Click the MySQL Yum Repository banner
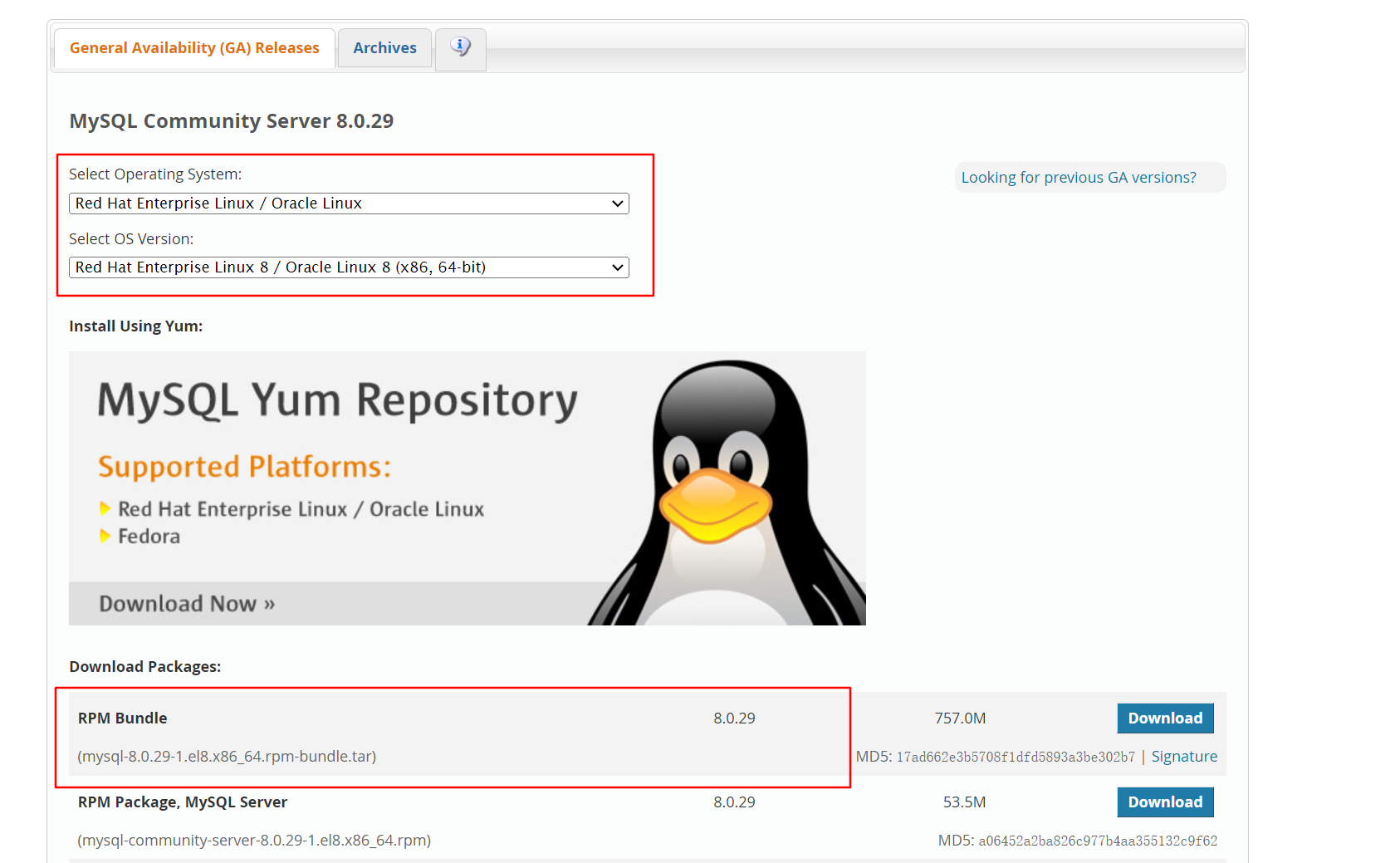Viewport: 1400px width, 863px height. coord(467,488)
